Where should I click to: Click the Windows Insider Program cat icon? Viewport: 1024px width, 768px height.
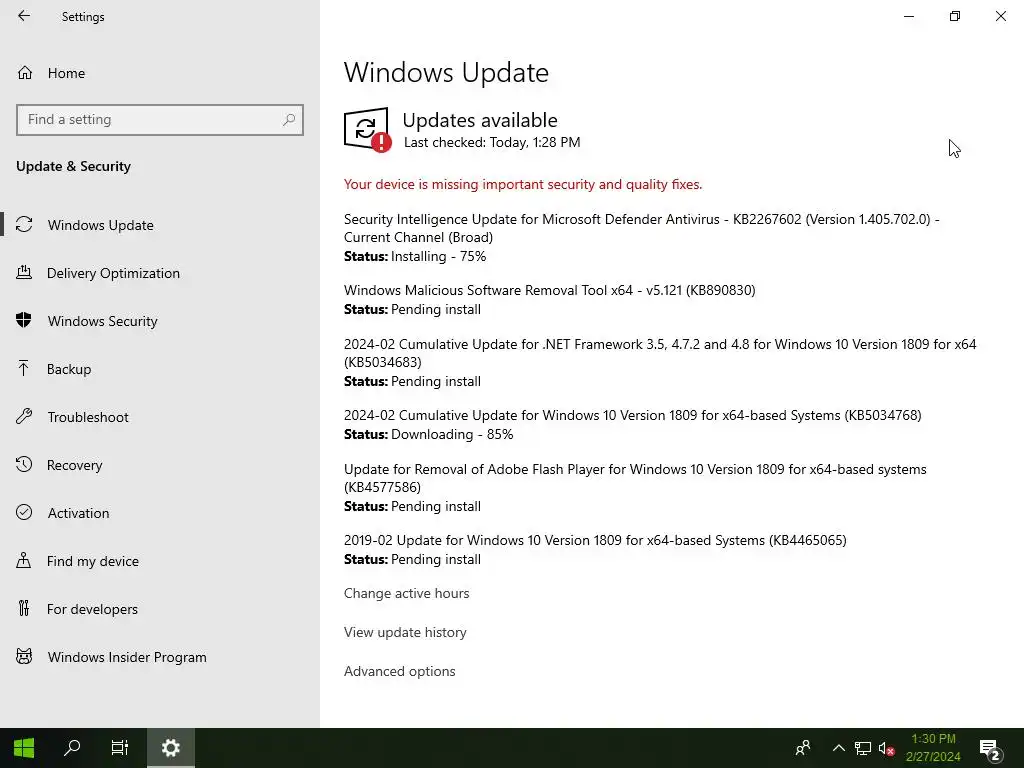(x=24, y=656)
